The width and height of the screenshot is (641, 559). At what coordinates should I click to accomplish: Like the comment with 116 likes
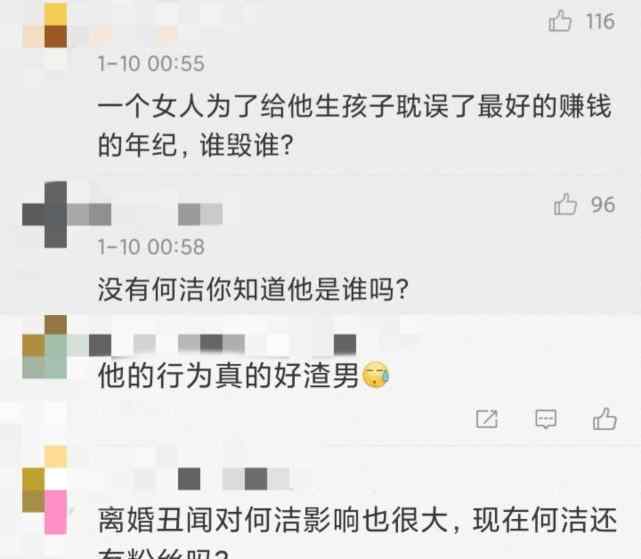tap(560, 21)
